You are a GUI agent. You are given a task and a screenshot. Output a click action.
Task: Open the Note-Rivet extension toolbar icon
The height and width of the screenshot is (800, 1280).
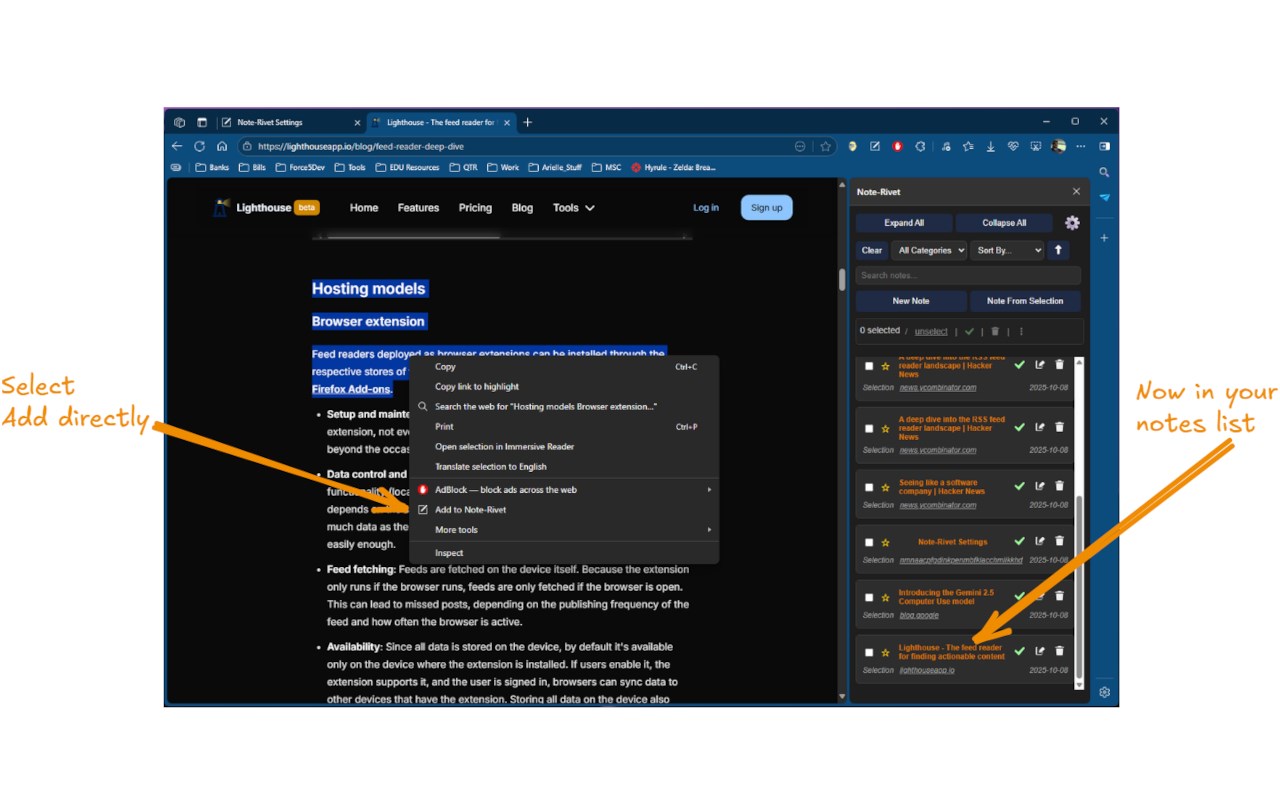click(x=875, y=146)
